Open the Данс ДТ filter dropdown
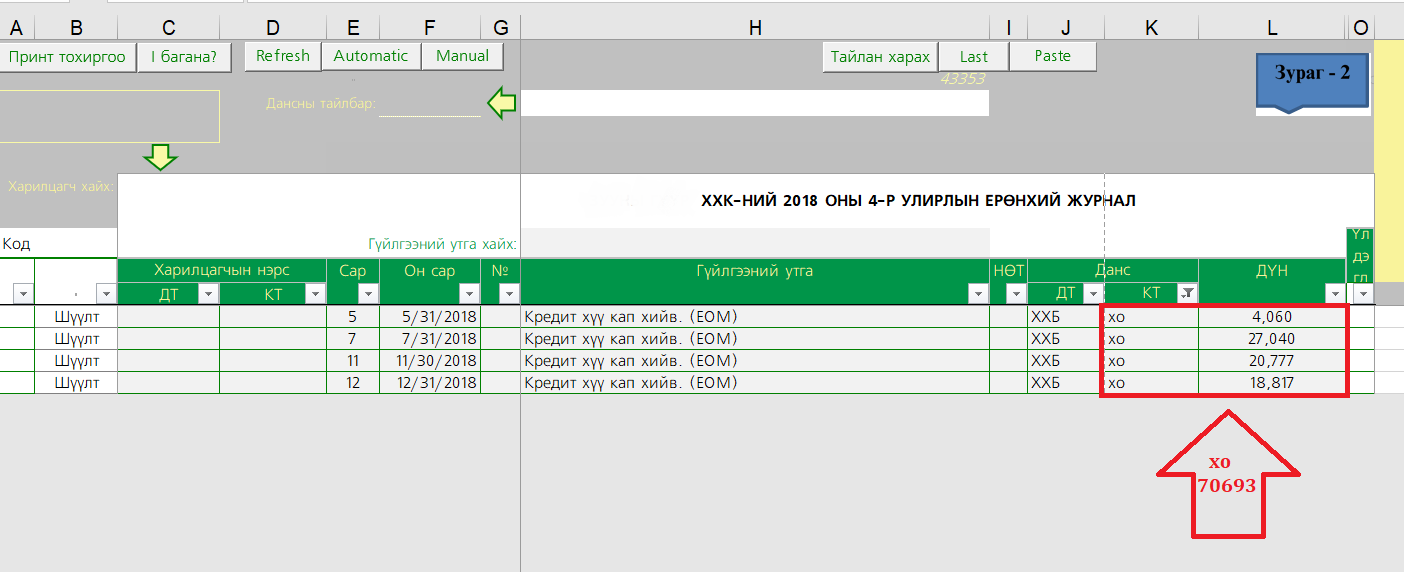1404x572 pixels. coord(1094,293)
